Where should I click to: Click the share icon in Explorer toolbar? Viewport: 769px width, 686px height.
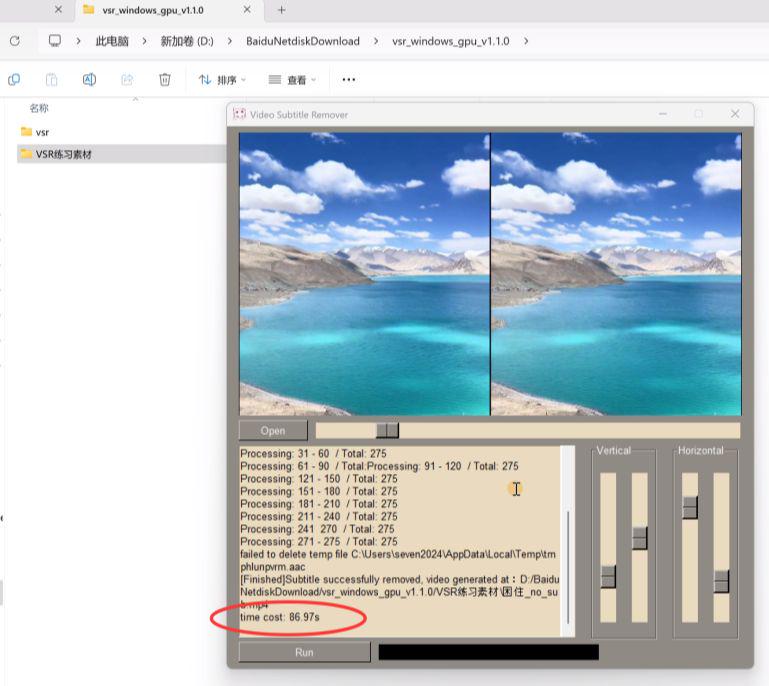click(127, 79)
